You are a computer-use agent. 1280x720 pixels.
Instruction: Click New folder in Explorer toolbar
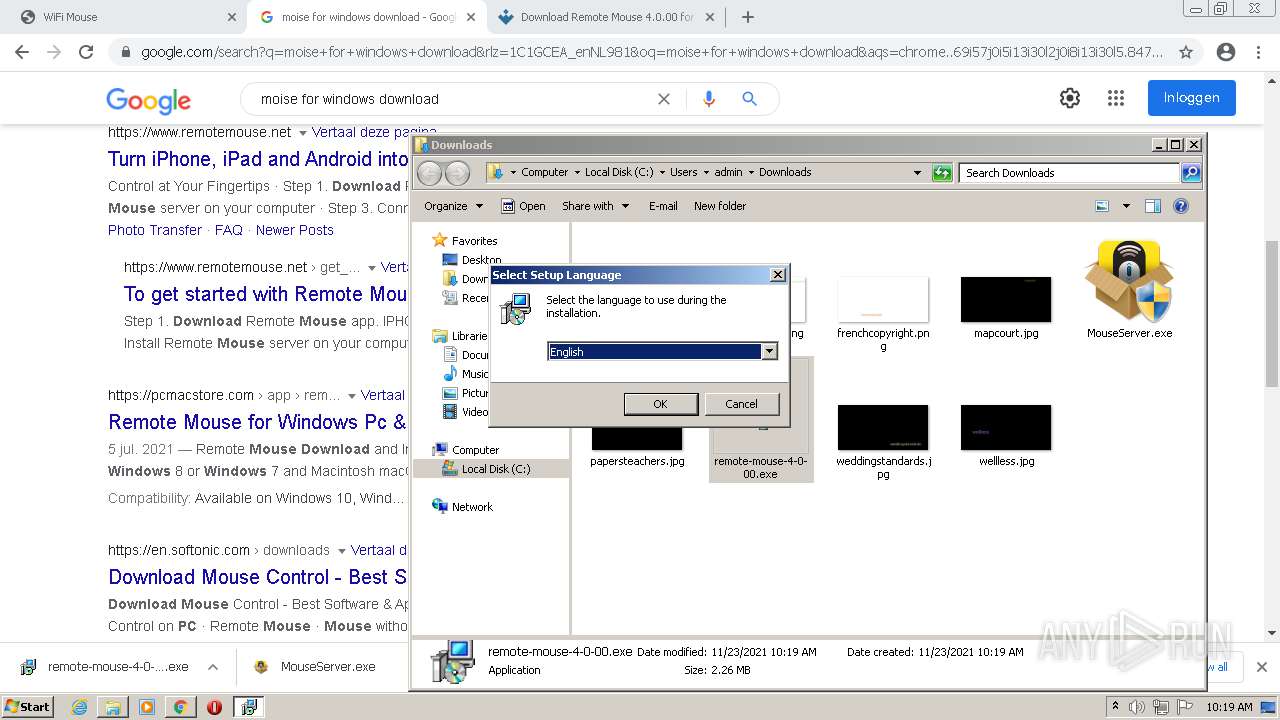[x=720, y=206]
